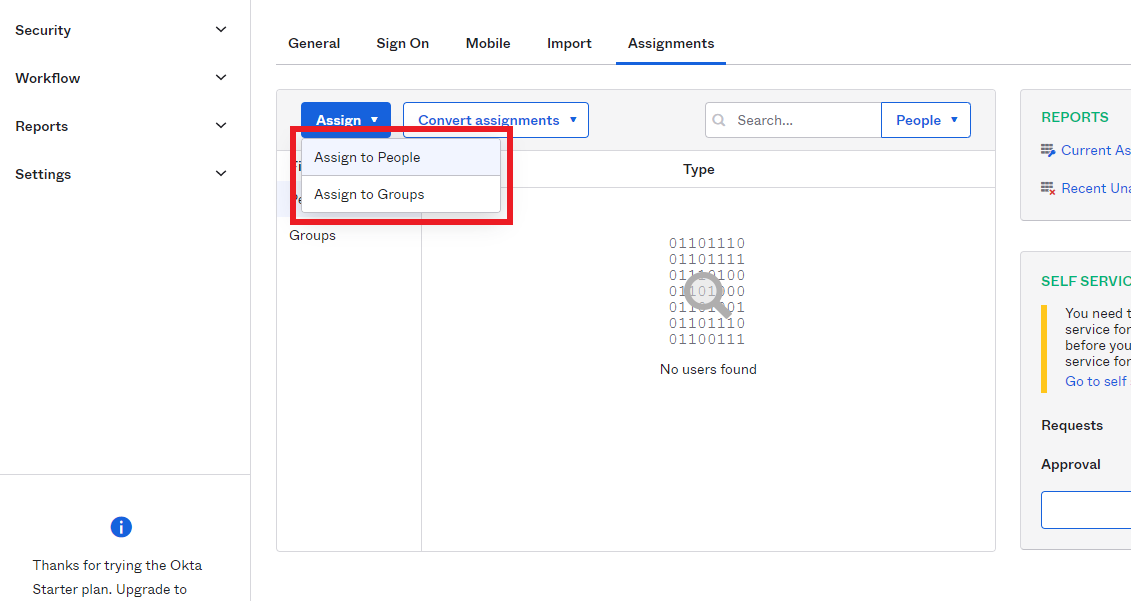Switch to the Sign On tab
Screen dimensions: 1131x601
402,43
